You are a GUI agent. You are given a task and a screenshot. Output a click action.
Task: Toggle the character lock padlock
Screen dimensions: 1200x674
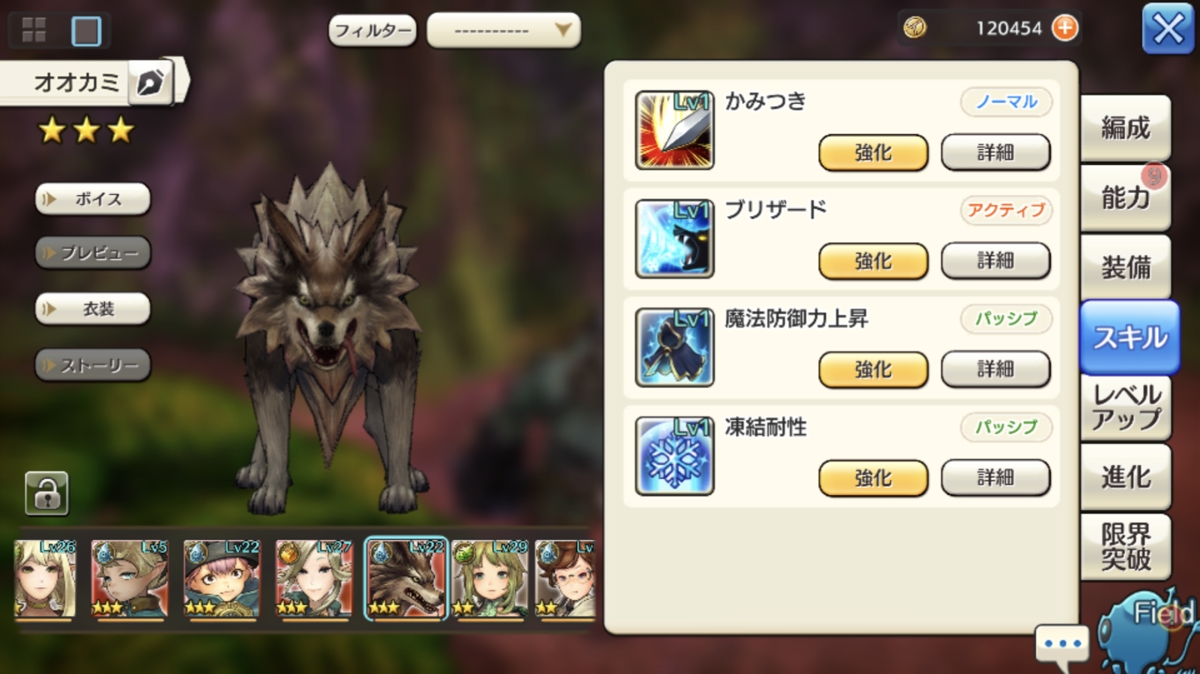click(x=46, y=493)
